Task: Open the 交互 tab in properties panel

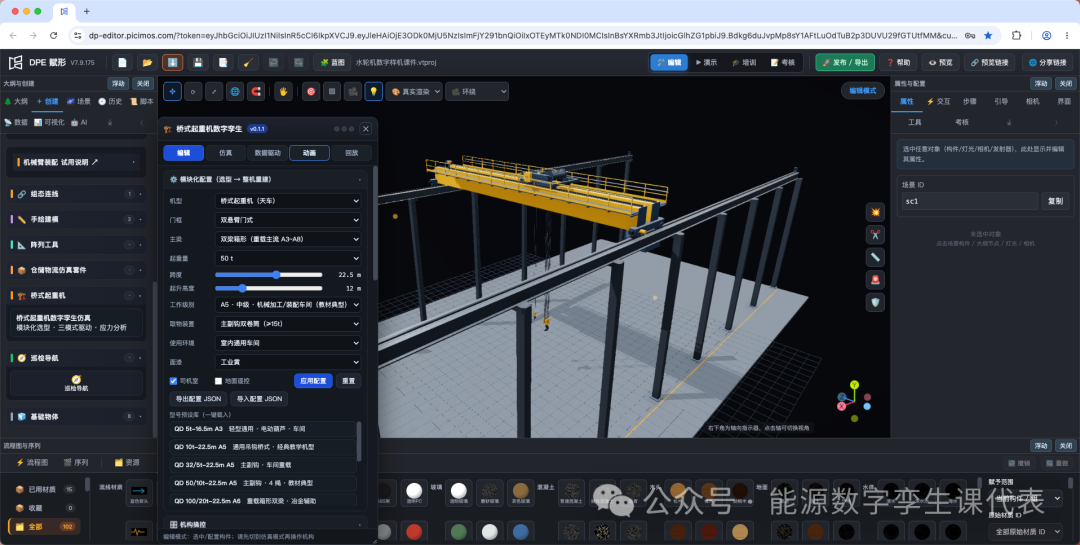Action: (x=938, y=101)
